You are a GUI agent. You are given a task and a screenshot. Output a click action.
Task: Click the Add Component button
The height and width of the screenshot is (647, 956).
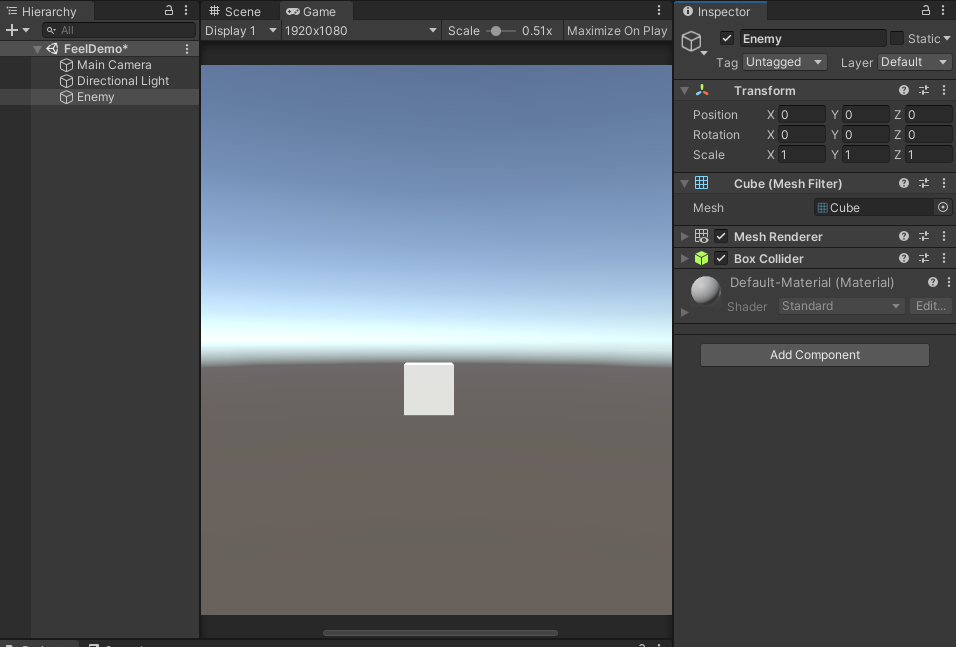click(x=814, y=354)
